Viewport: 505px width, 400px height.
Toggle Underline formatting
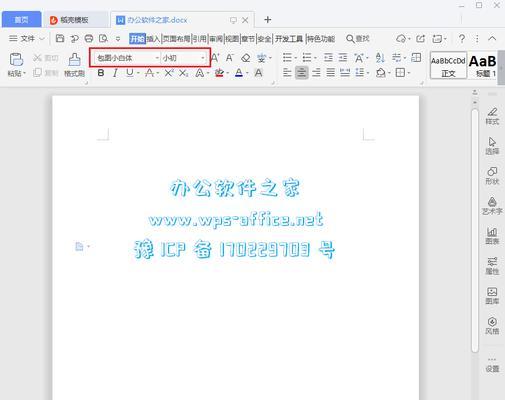(x=130, y=73)
